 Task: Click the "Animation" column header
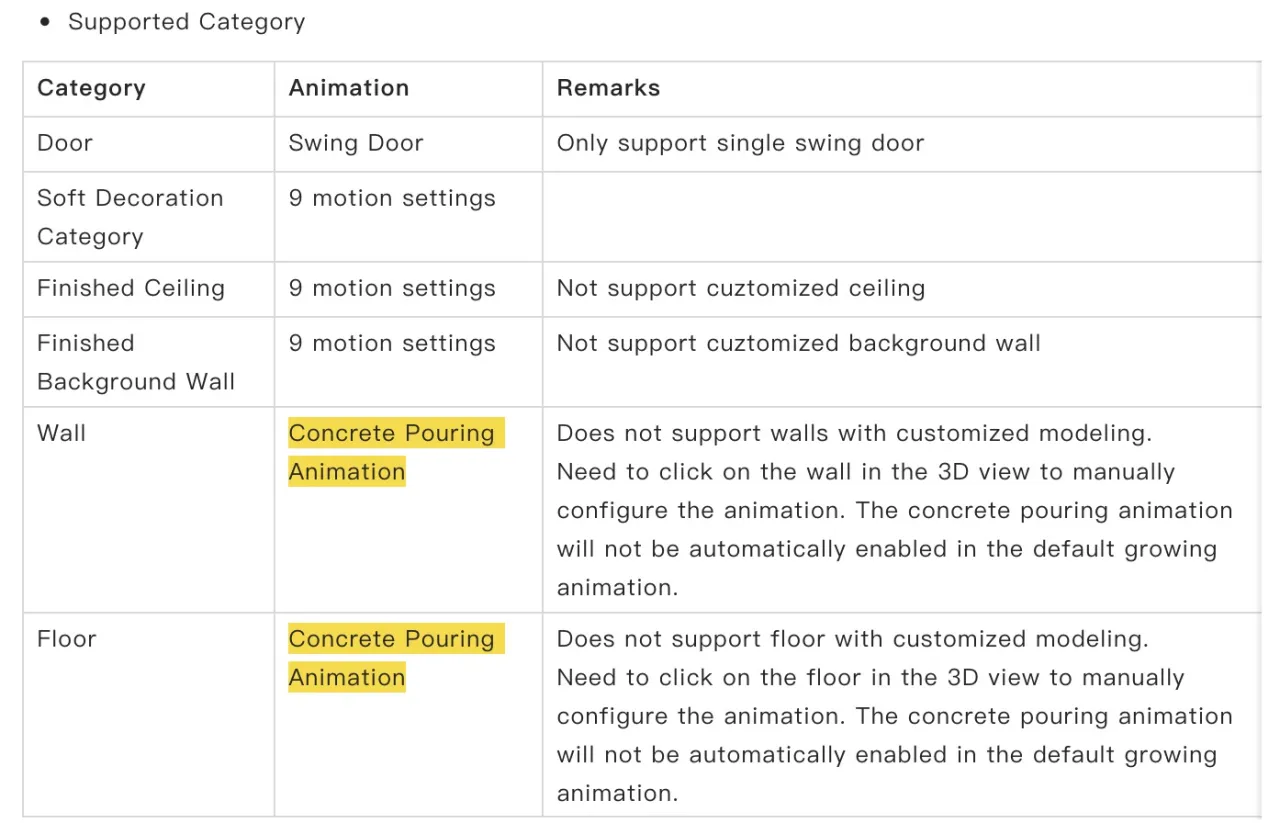tap(349, 88)
